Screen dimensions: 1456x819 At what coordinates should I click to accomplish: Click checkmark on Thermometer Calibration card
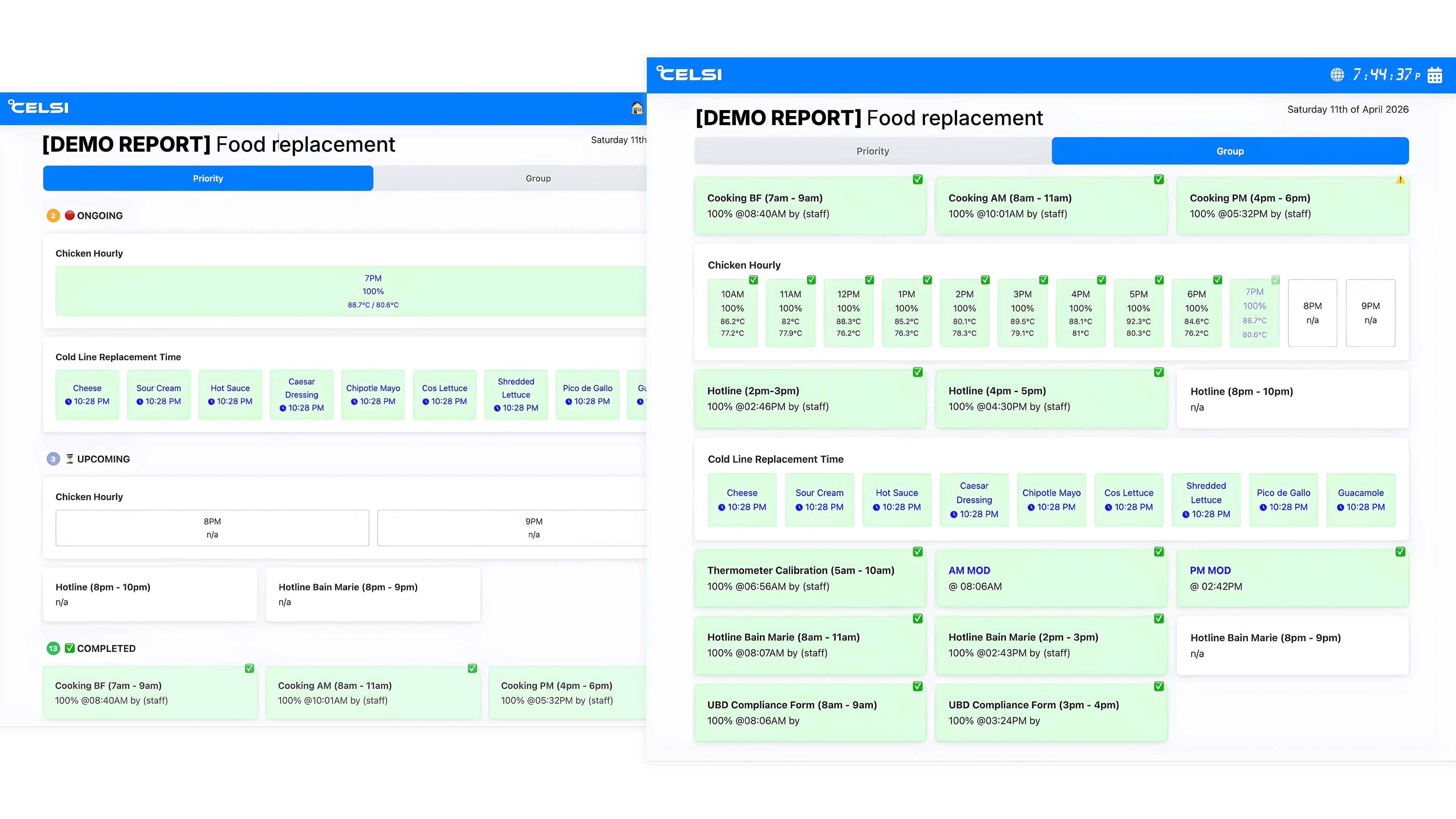click(x=917, y=552)
